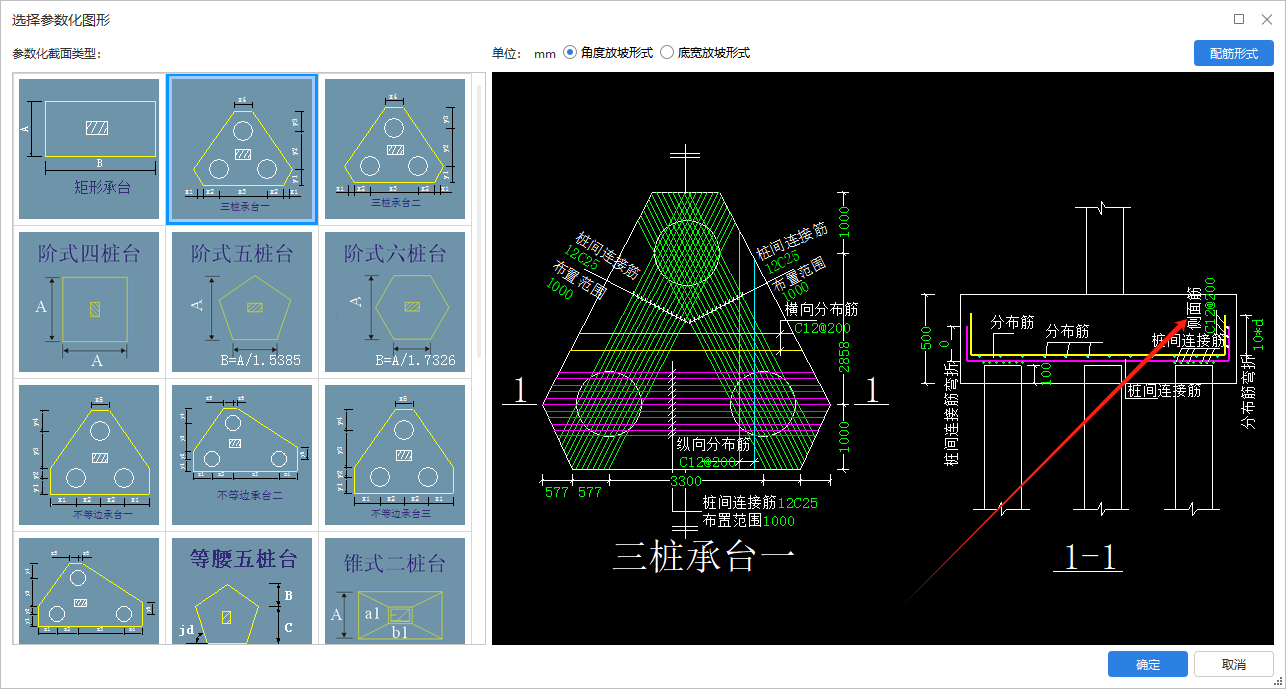This screenshot has height=689, width=1286.
Task: Pick the 阶式四桩台 thumbnail
Action: [x=89, y=302]
